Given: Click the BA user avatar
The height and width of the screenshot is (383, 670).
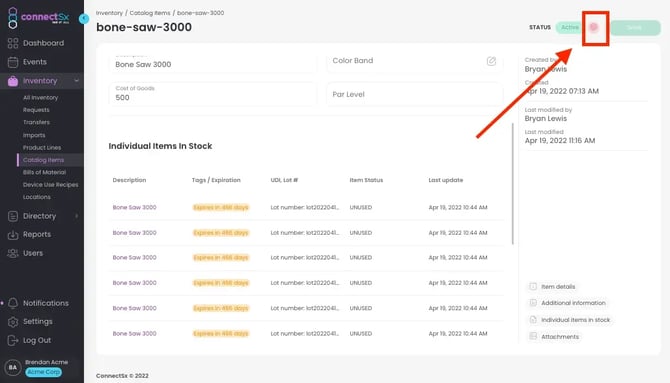Looking at the screenshot, I should [13, 367].
